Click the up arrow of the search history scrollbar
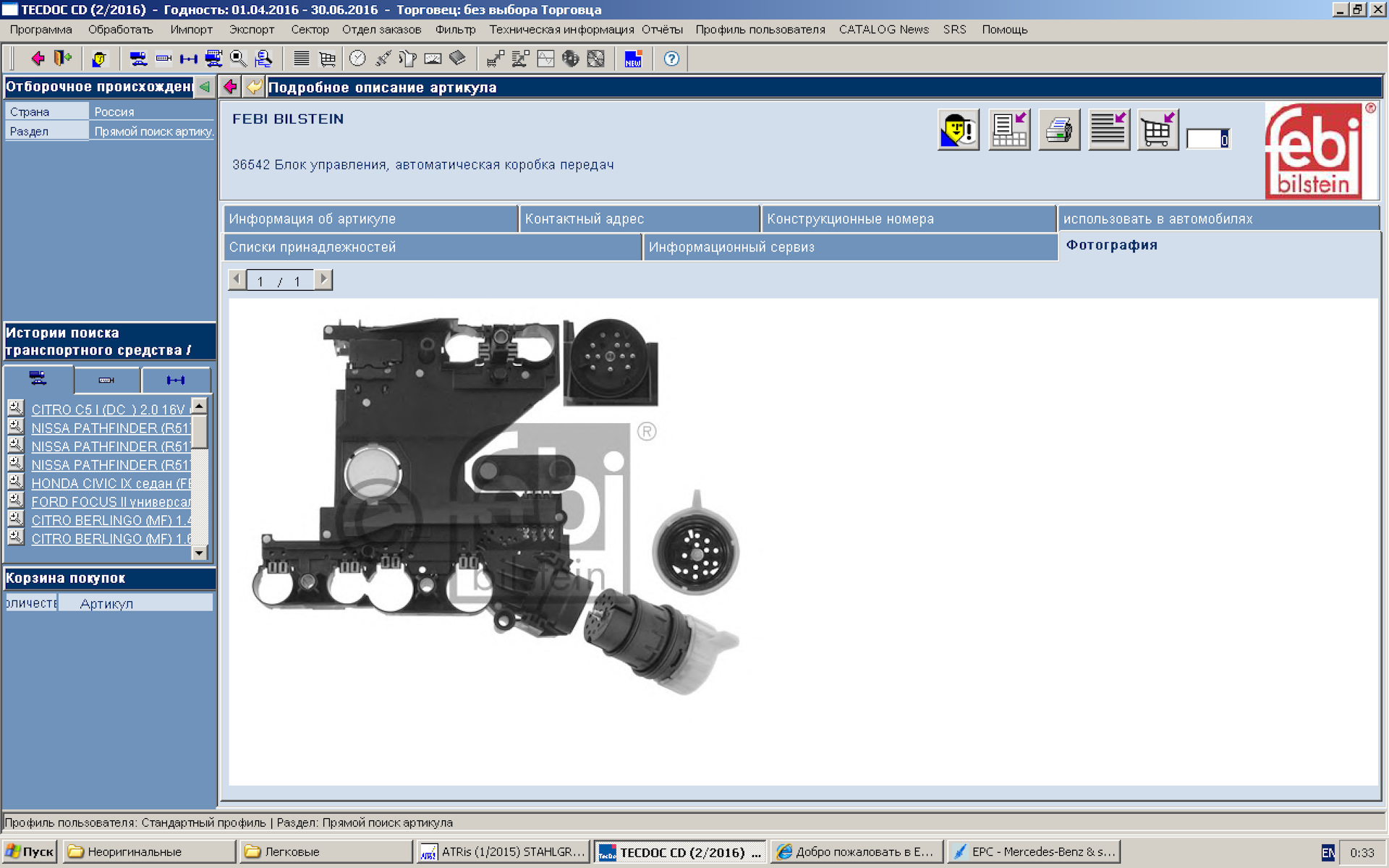 200,406
